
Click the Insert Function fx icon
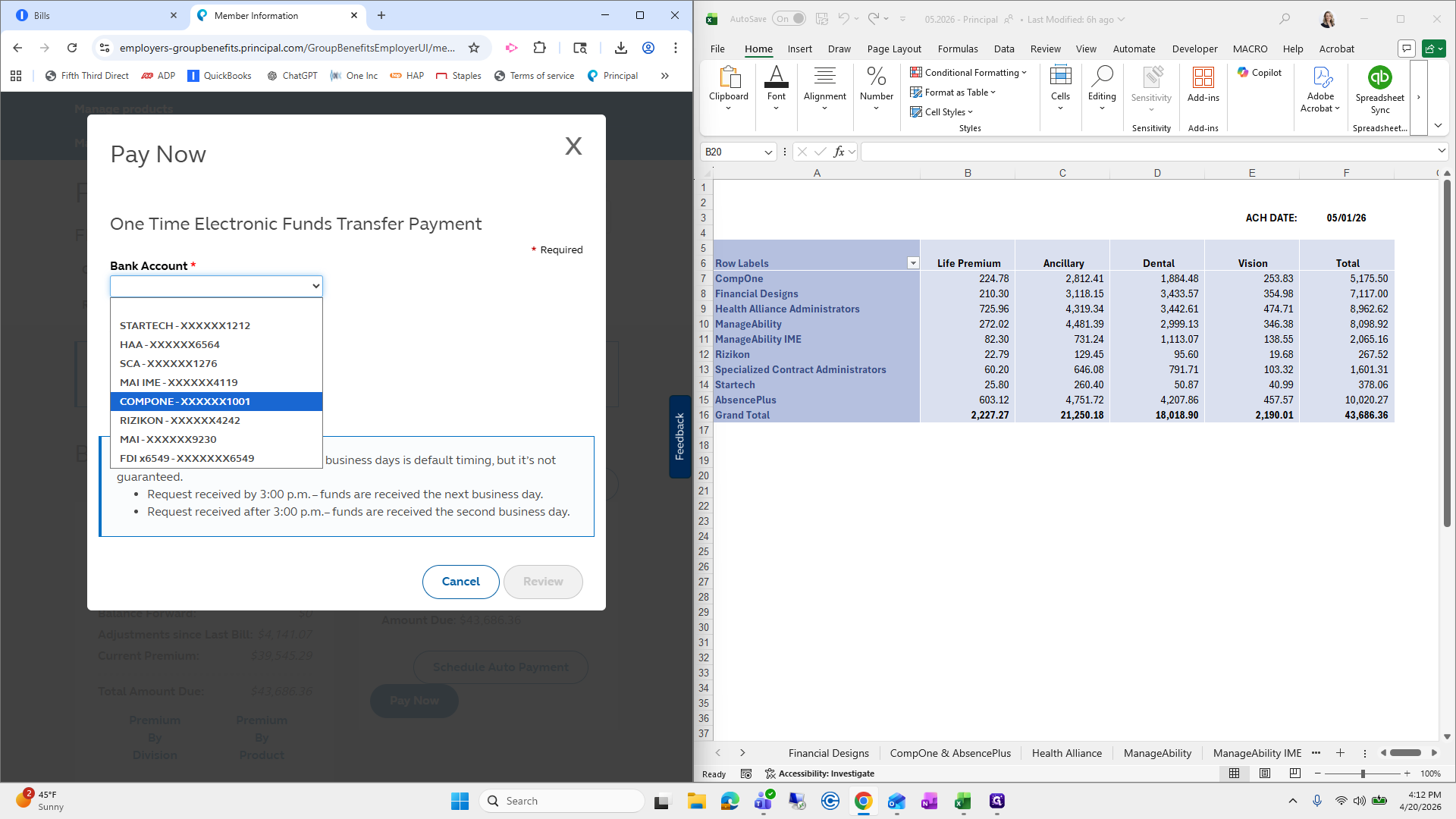(x=839, y=152)
